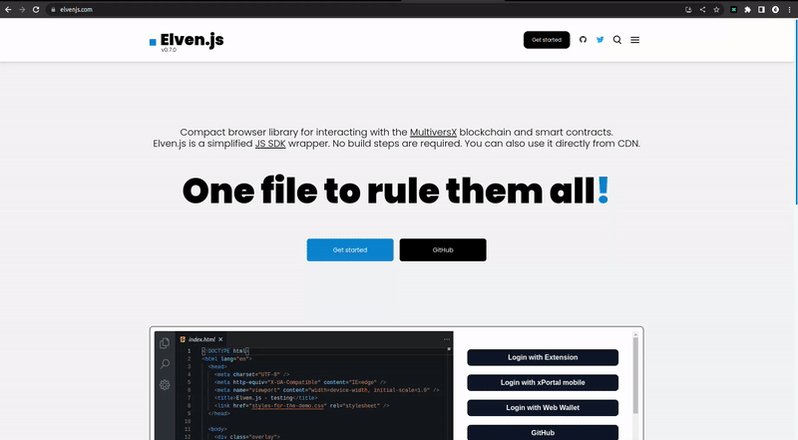798x440 pixels.
Task: Reload the elvenjs.com page
Action: tap(36, 9)
